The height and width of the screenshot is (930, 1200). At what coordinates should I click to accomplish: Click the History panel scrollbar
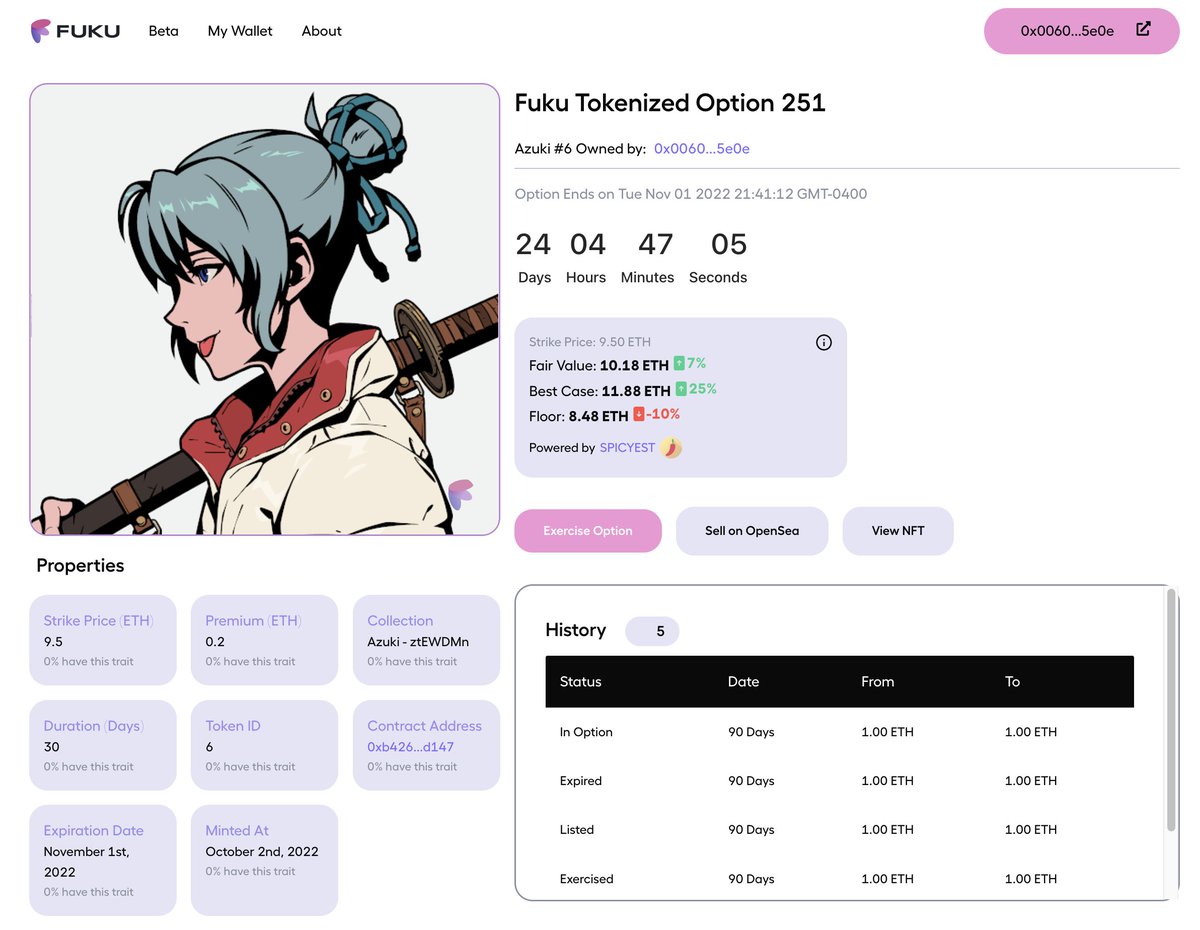(1171, 710)
